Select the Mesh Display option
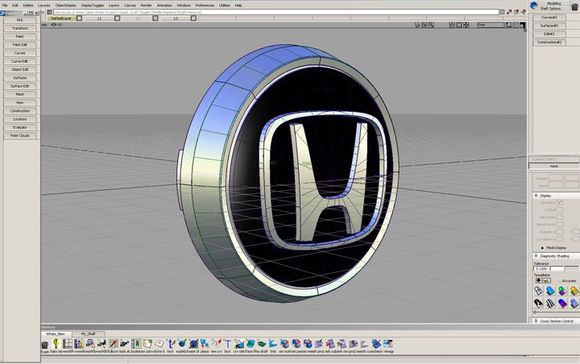 [x=554, y=247]
